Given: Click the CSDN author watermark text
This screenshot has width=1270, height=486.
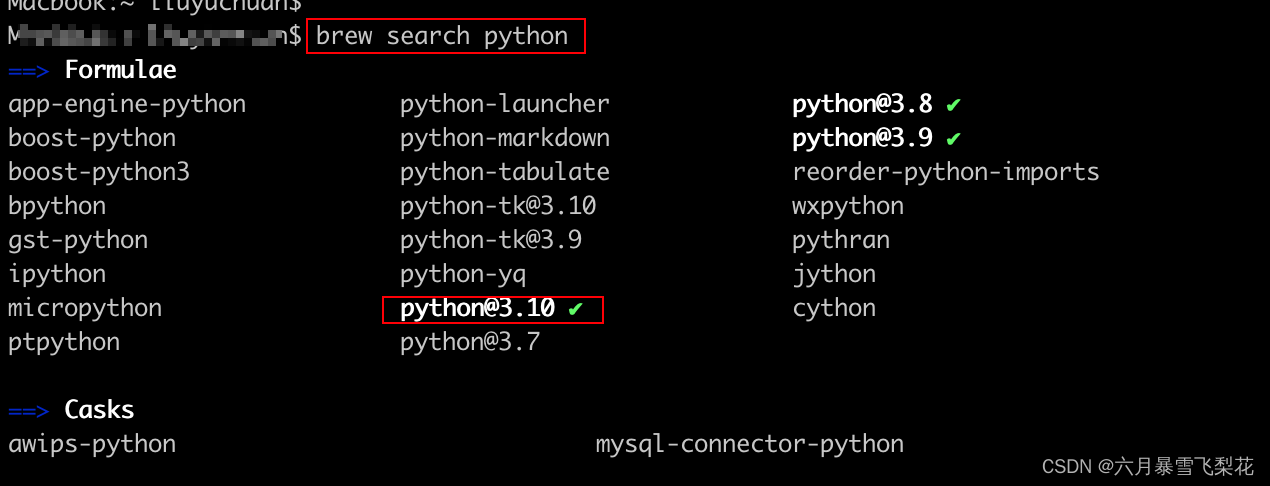Looking at the screenshot, I should (x=1147, y=466).
